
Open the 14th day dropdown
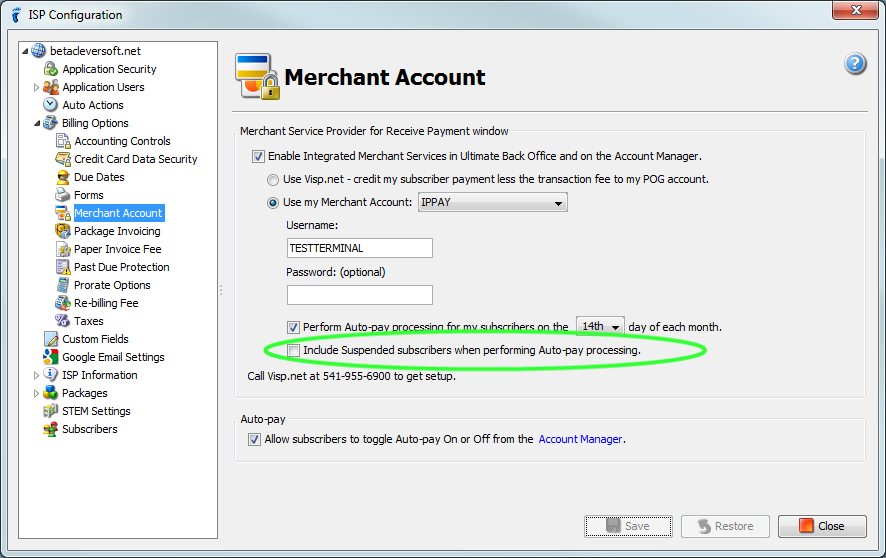pyautogui.click(x=600, y=326)
